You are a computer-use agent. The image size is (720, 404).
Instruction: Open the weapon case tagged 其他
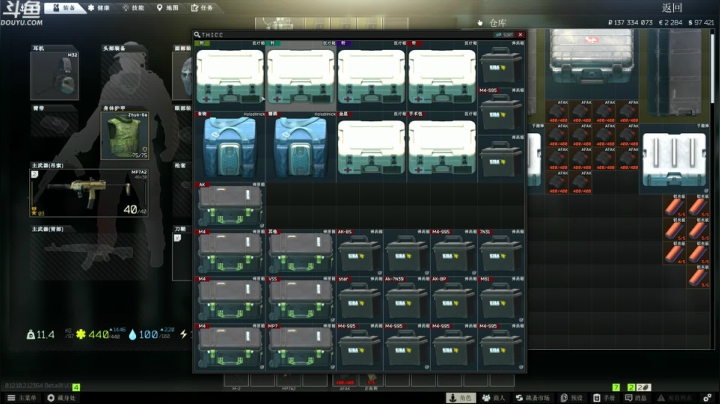pos(301,253)
